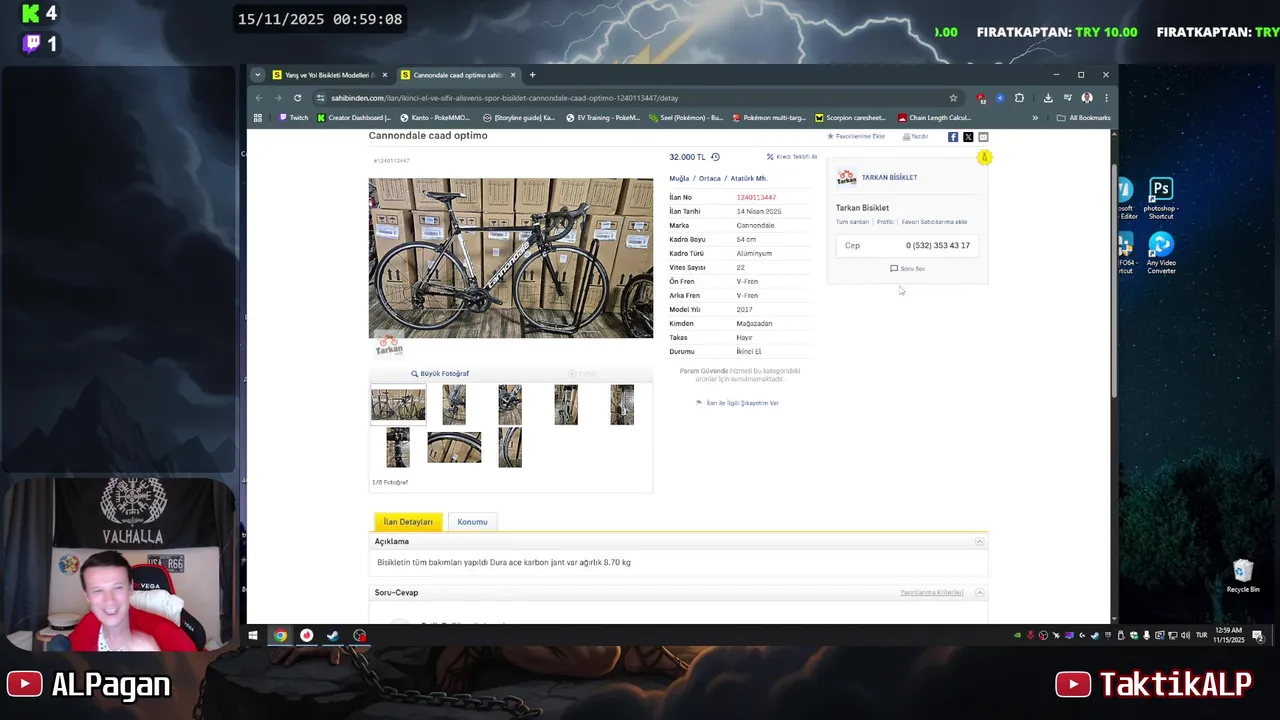
Task: Collapse the Açıklama section
Action: [980, 541]
